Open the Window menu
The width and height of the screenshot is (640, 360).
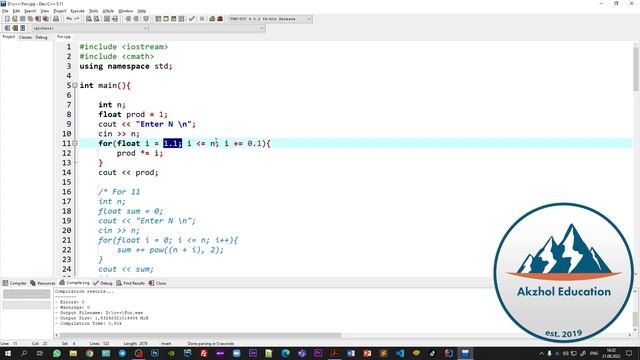click(x=125, y=11)
